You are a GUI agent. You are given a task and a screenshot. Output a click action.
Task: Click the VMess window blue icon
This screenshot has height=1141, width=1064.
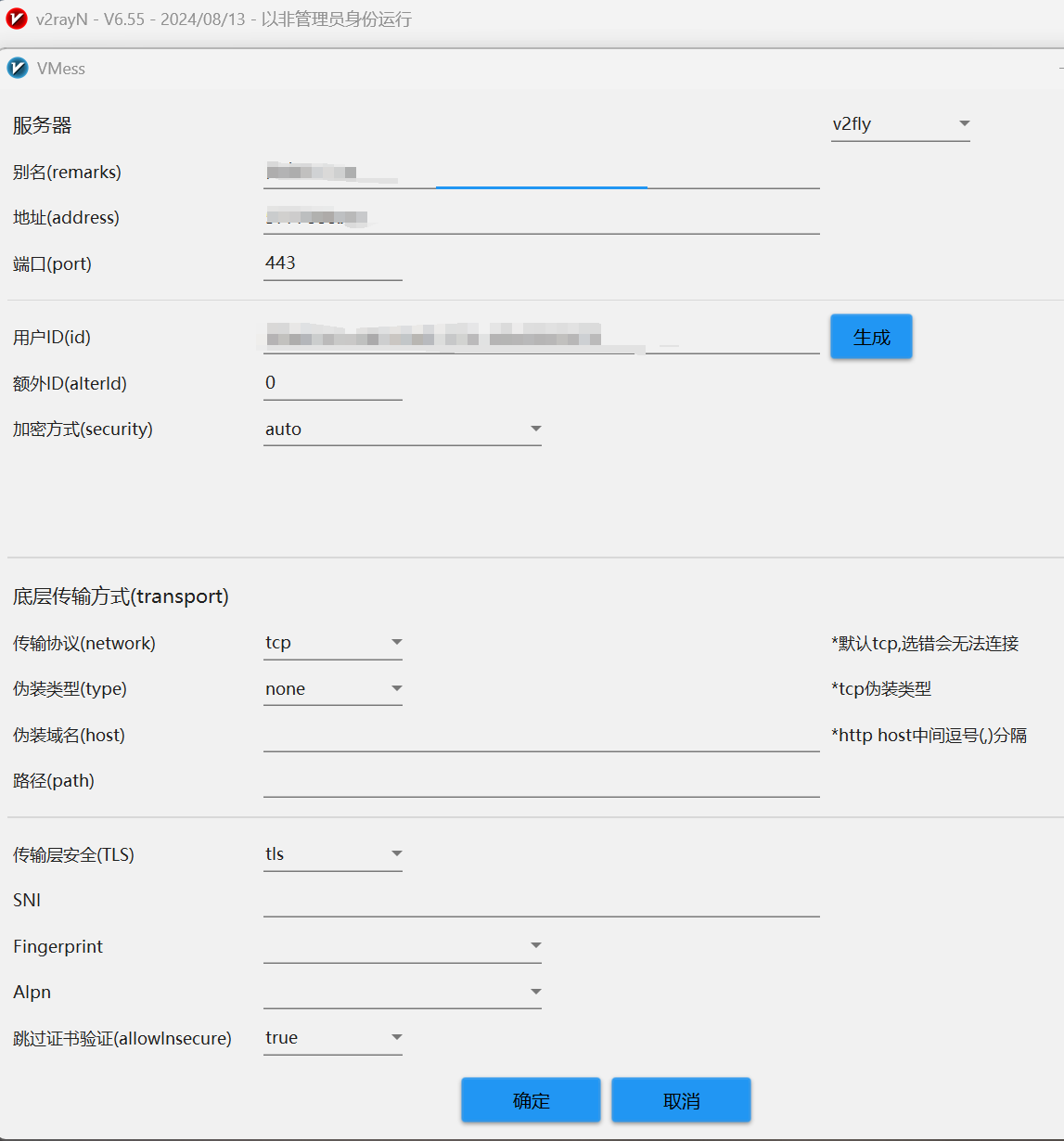(18, 68)
